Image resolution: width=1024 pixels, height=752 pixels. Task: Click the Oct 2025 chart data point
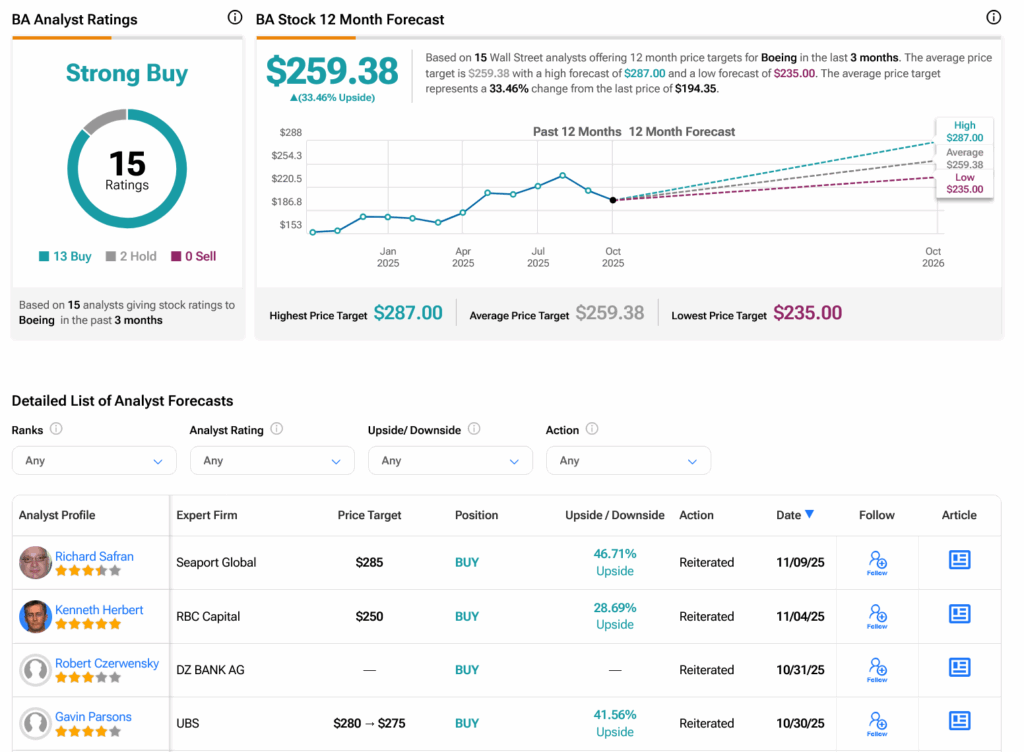(x=613, y=200)
